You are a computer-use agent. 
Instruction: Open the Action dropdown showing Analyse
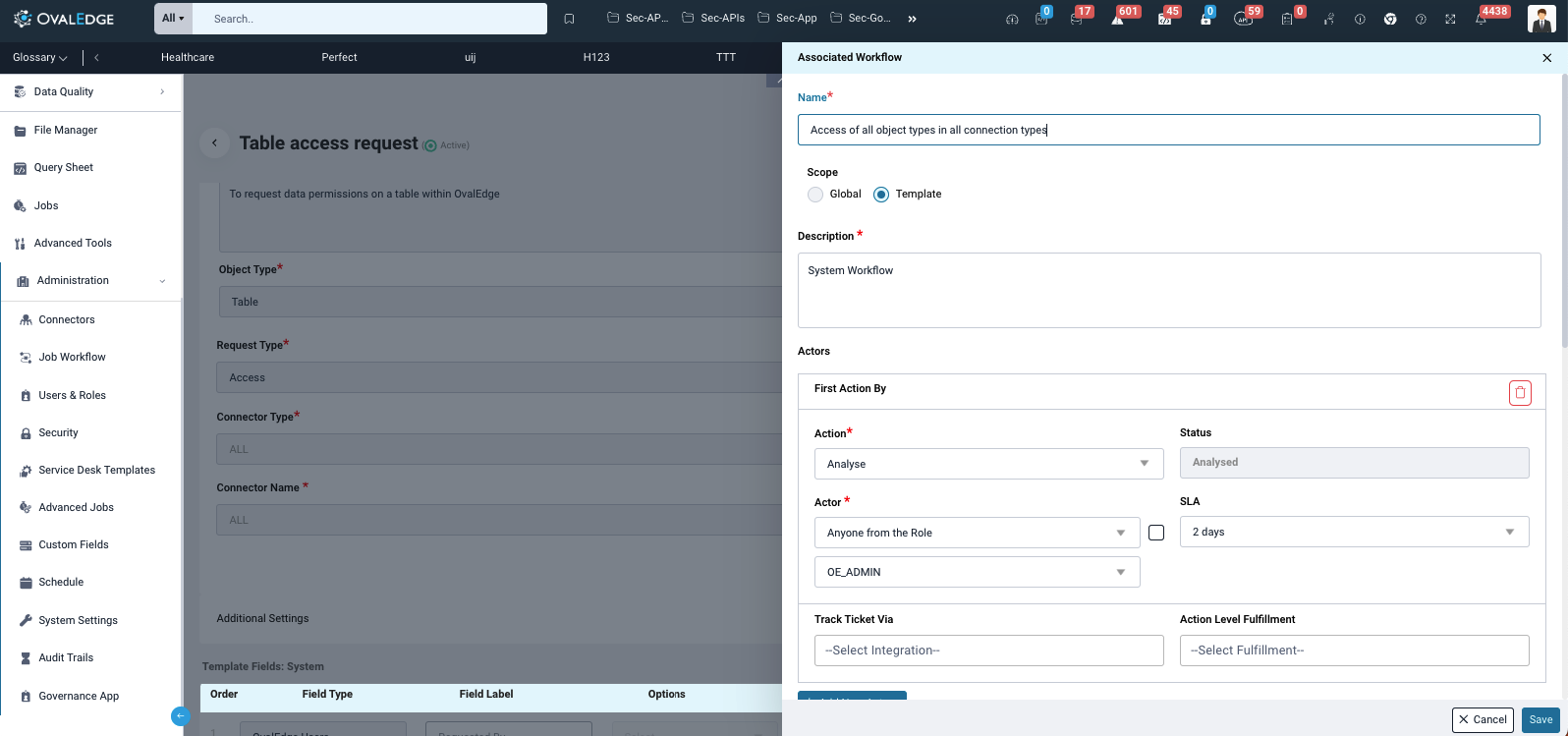click(988, 463)
